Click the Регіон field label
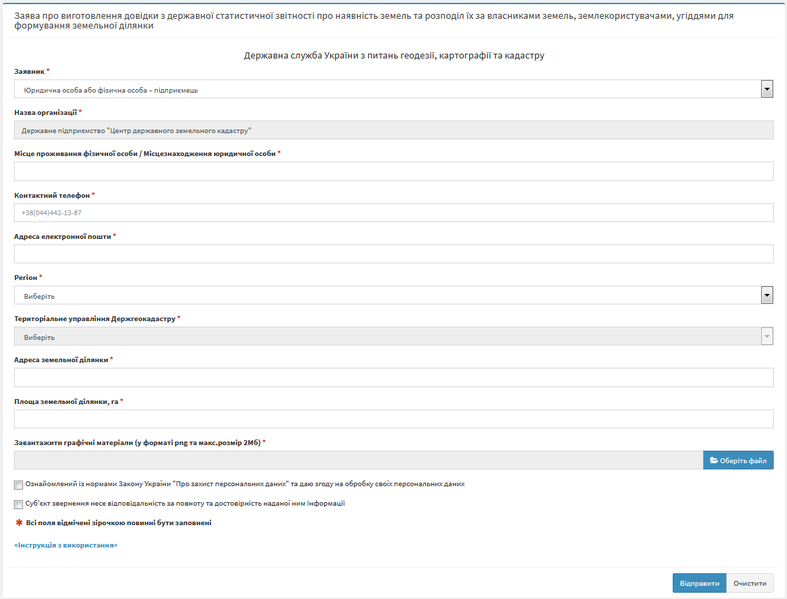The image size is (787, 599). 26,277
